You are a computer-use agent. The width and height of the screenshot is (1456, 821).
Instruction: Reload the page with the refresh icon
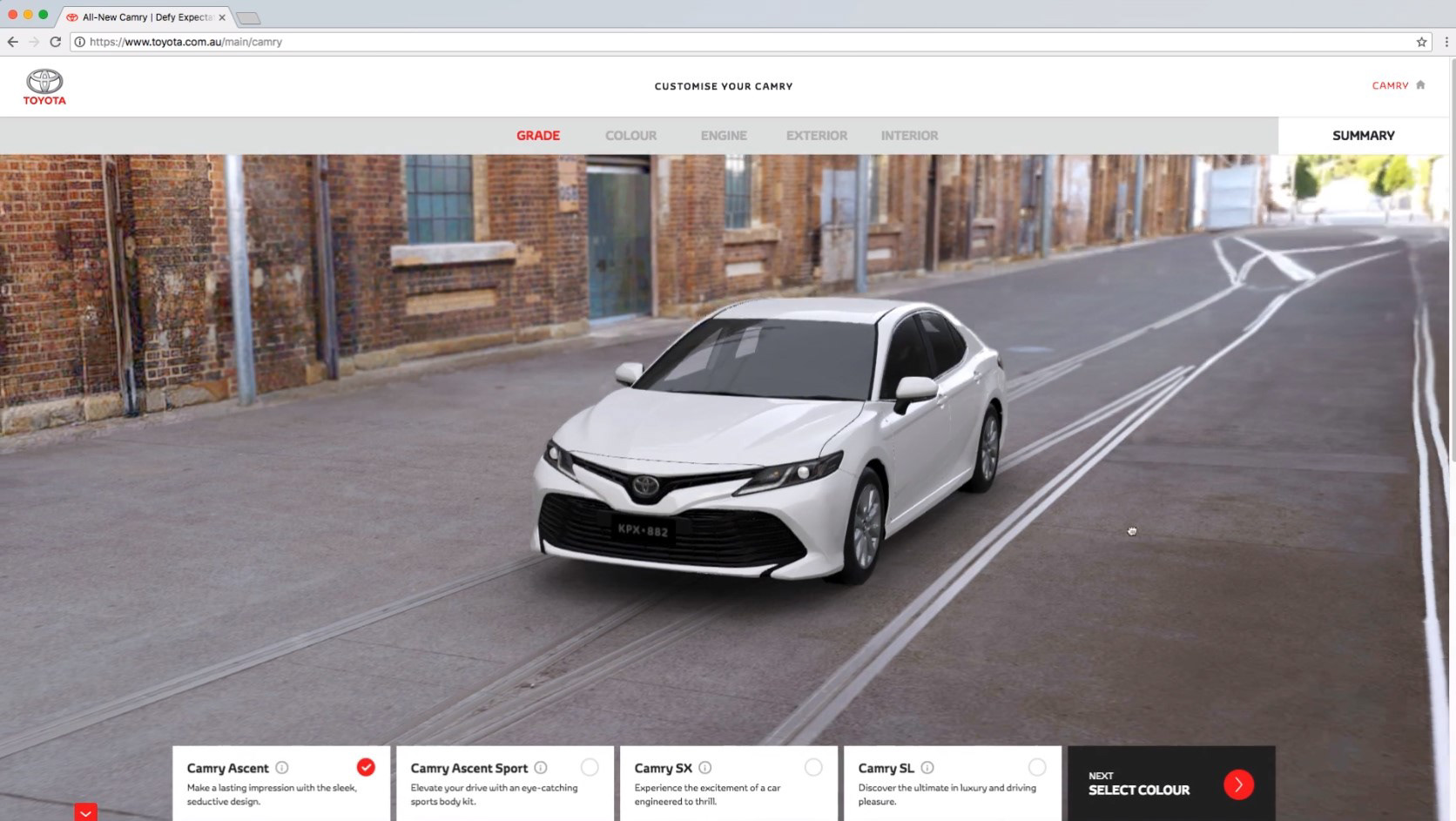(x=56, y=42)
